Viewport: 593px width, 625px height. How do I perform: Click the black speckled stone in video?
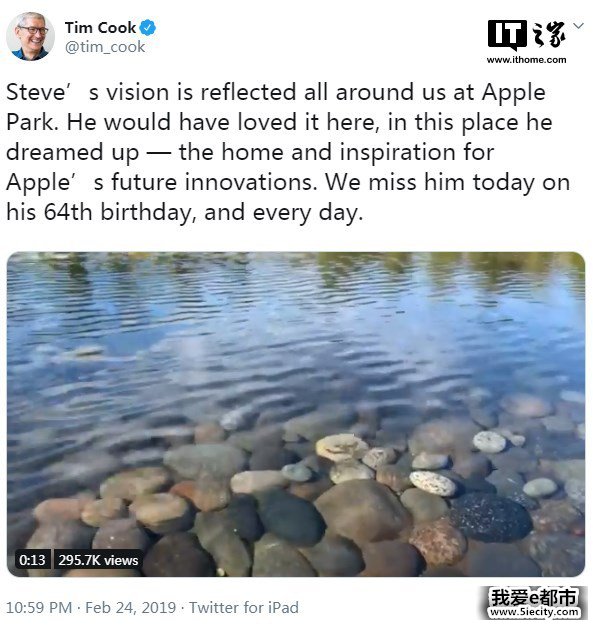click(x=491, y=517)
